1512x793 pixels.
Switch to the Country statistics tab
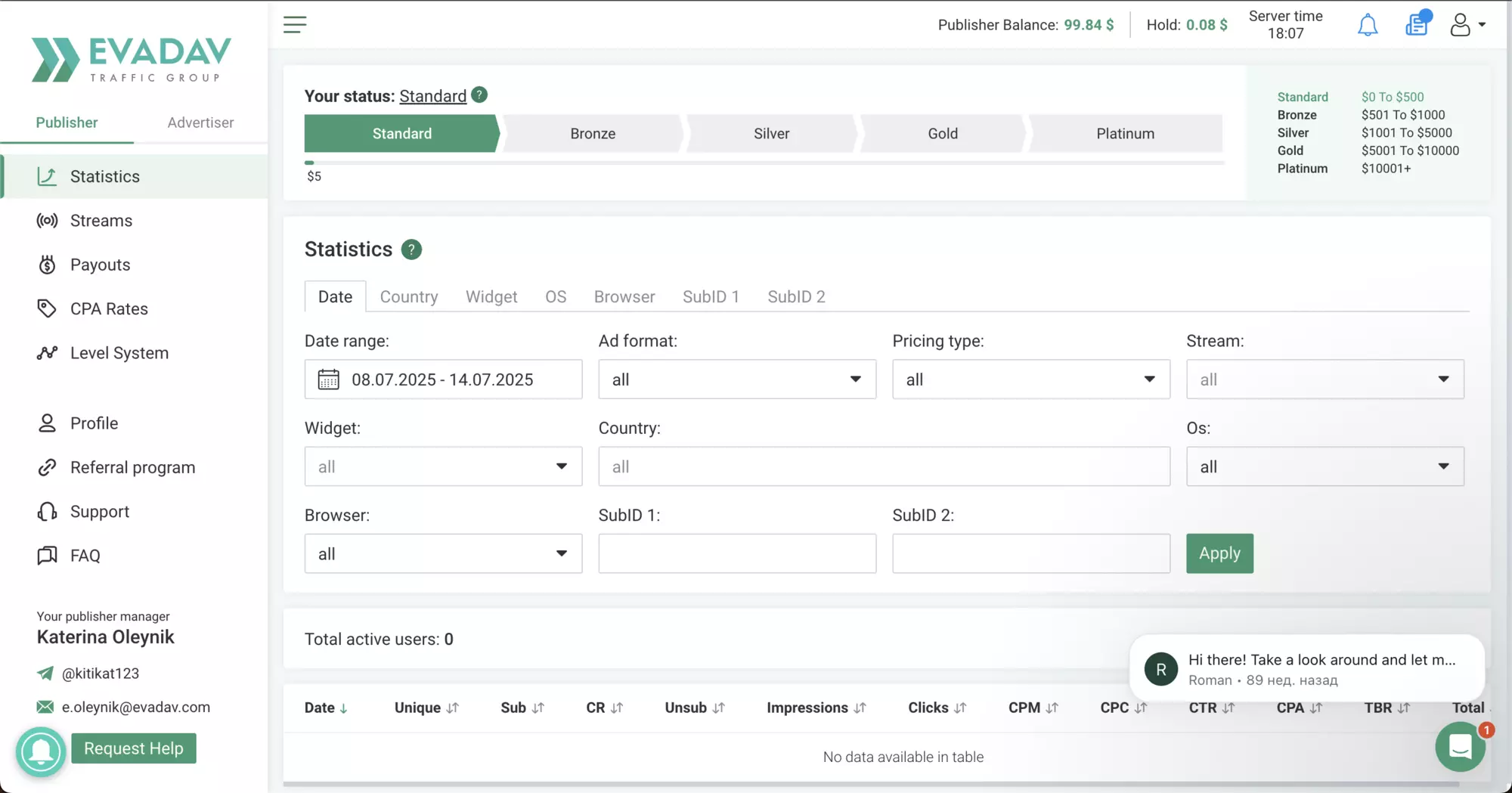(409, 297)
